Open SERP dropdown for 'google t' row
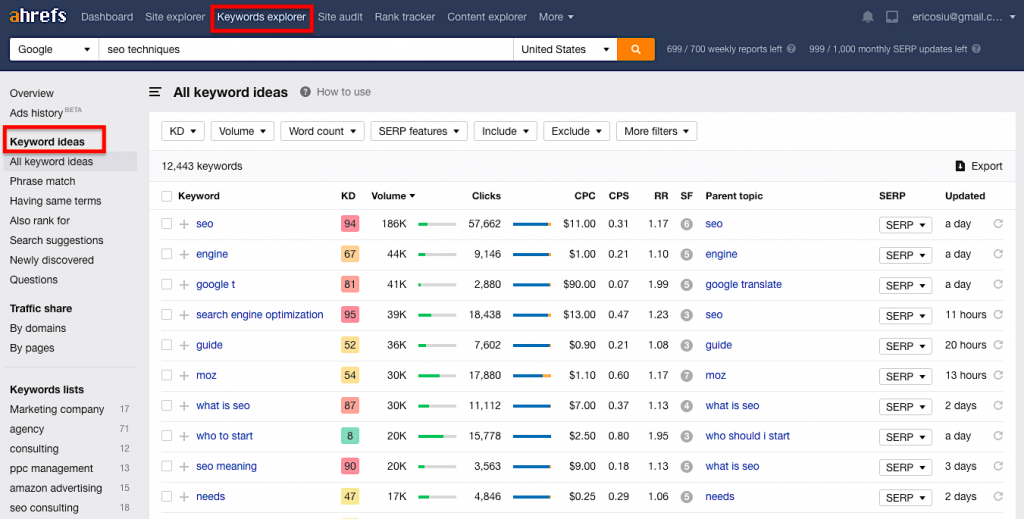1024x519 pixels. tap(905, 285)
